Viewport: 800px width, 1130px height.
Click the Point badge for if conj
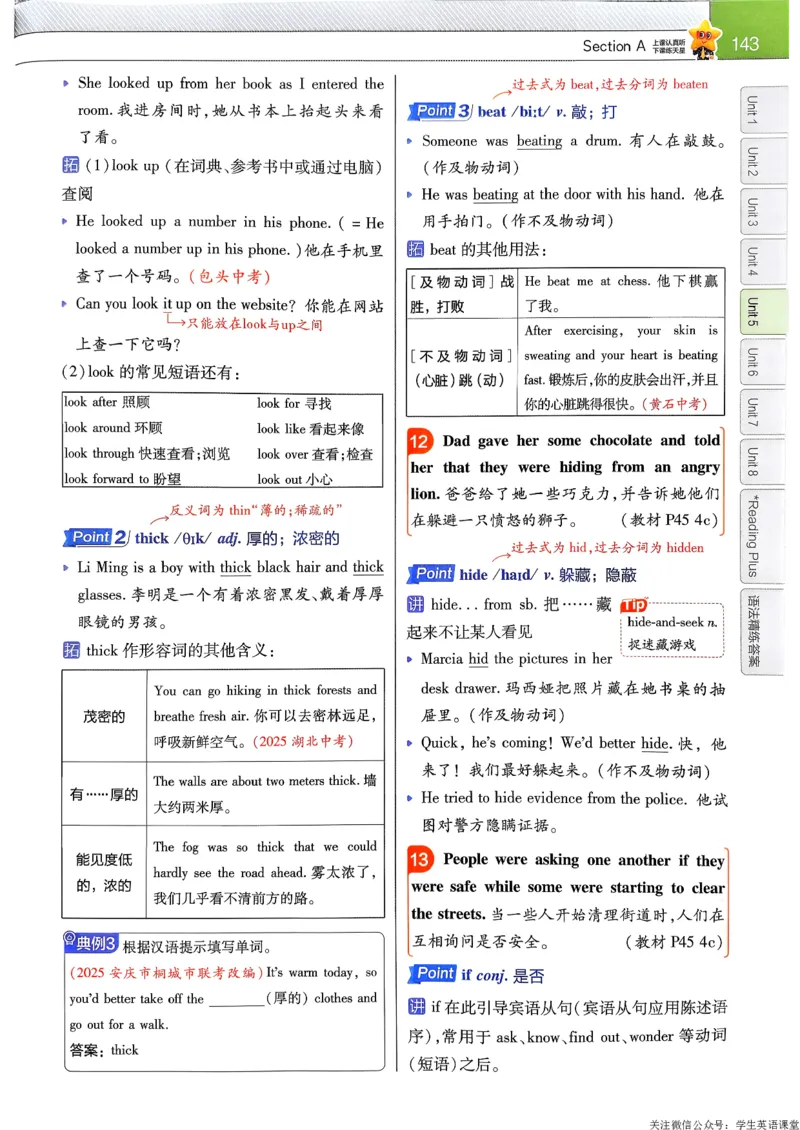pyautogui.click(x=435, y=973)
